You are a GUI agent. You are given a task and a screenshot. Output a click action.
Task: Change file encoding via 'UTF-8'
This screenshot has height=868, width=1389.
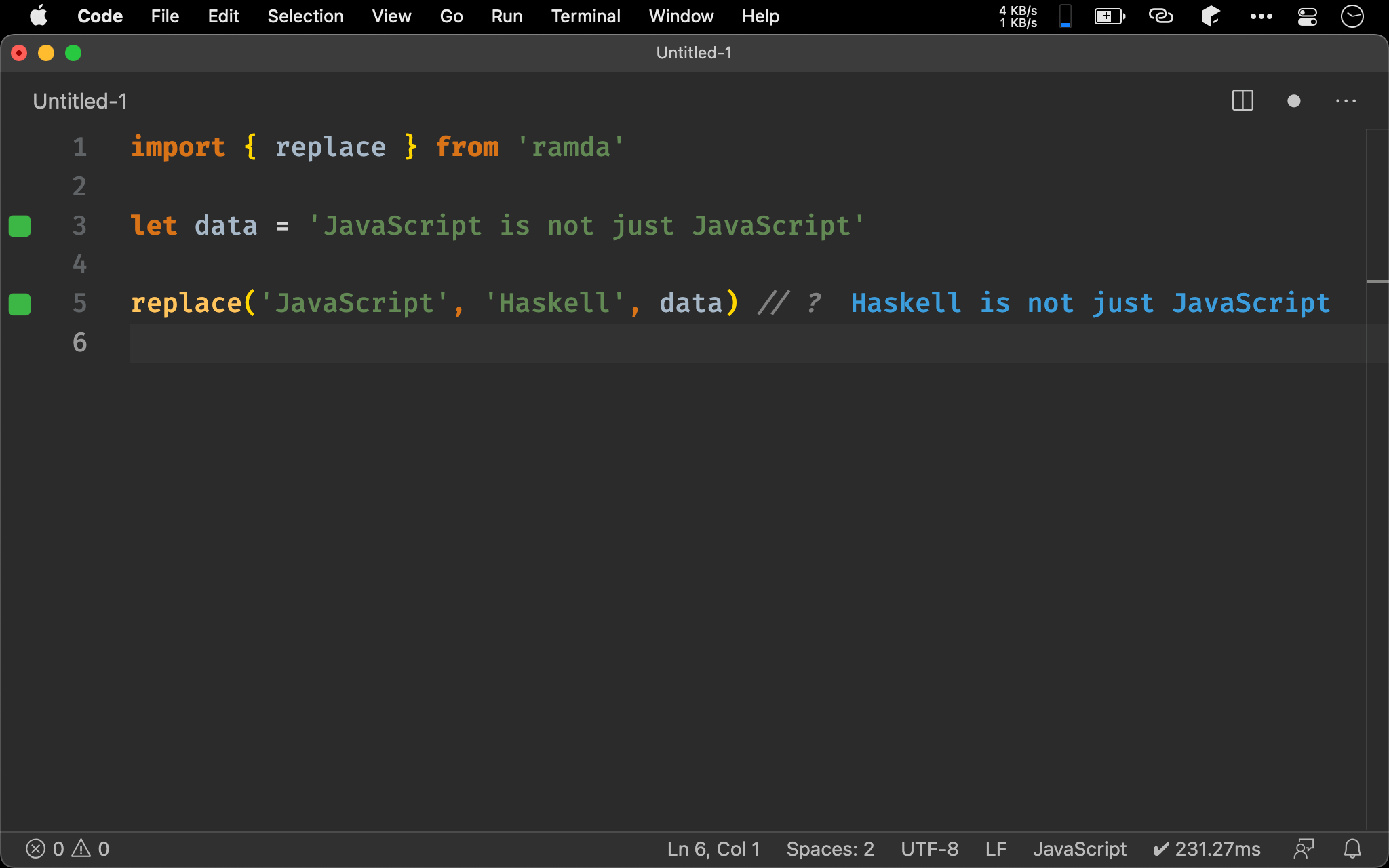coord(929,849)
